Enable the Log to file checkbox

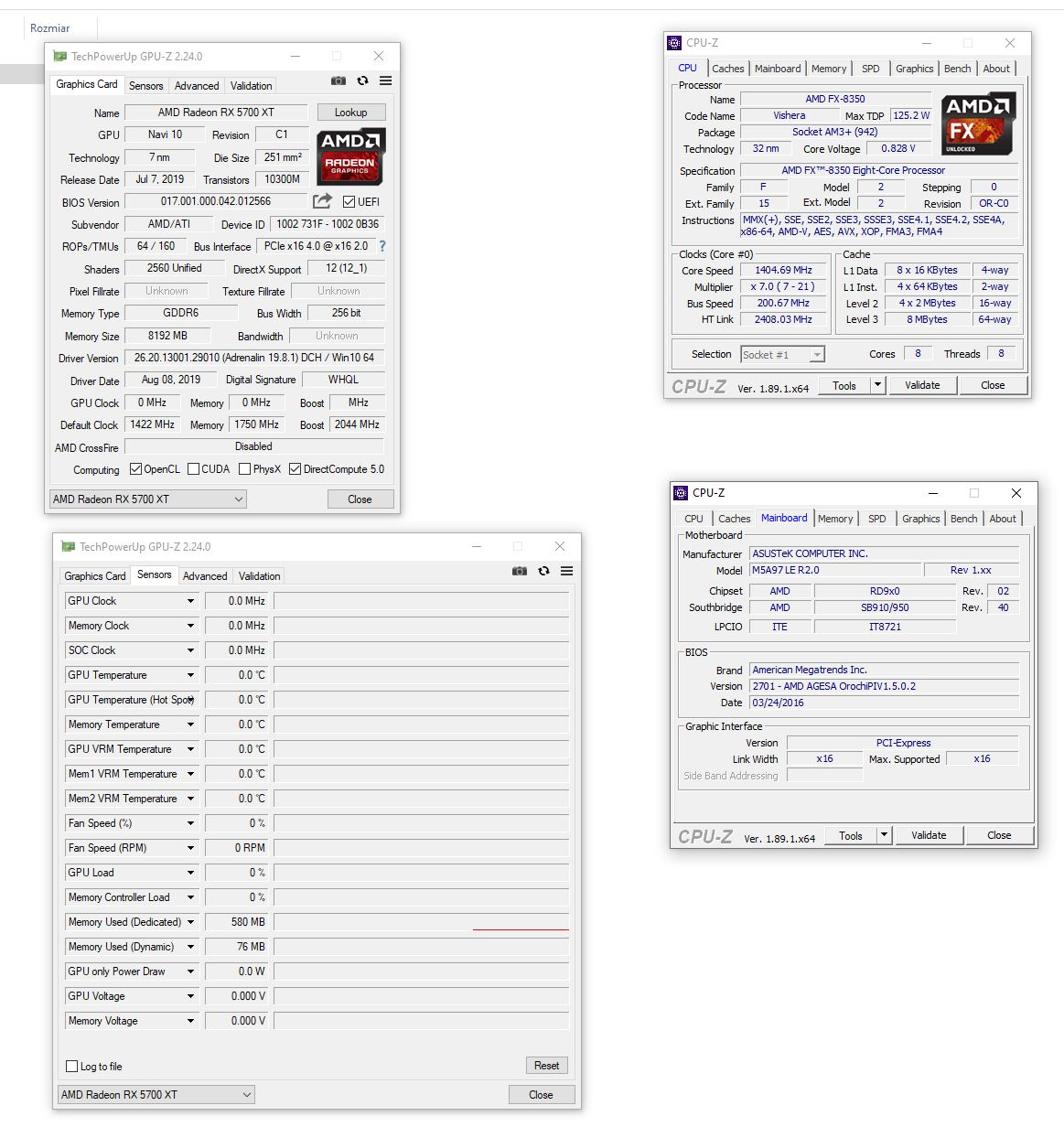pos(72,1067)
